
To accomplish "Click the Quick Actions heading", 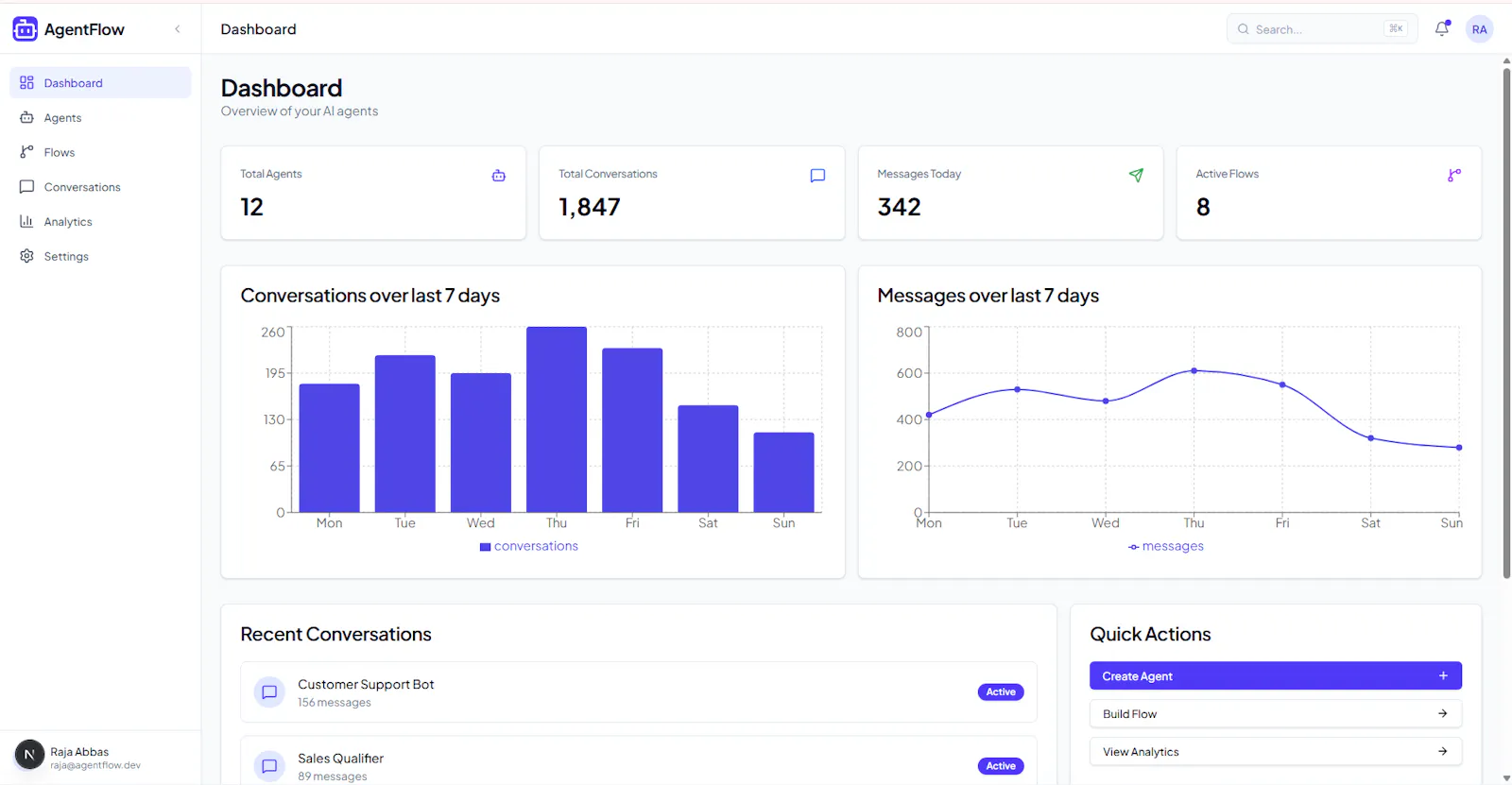I will point(1150,635).
